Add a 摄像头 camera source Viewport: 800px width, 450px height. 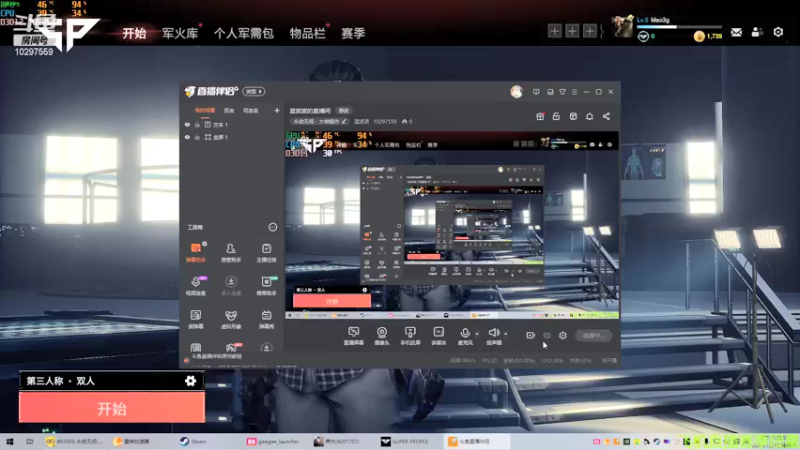(x=382, y=336)
